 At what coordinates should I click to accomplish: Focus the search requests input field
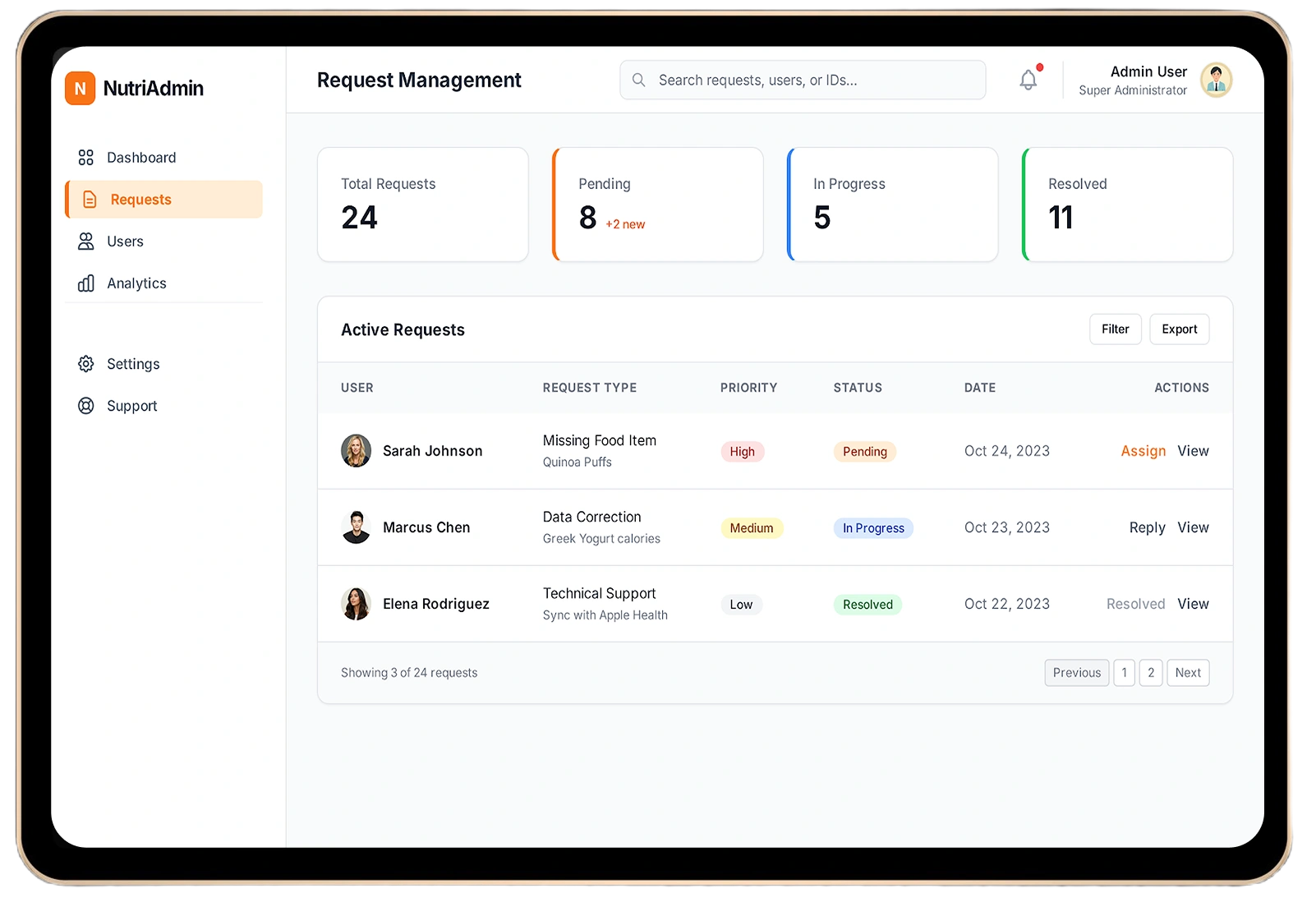point(813,81)
